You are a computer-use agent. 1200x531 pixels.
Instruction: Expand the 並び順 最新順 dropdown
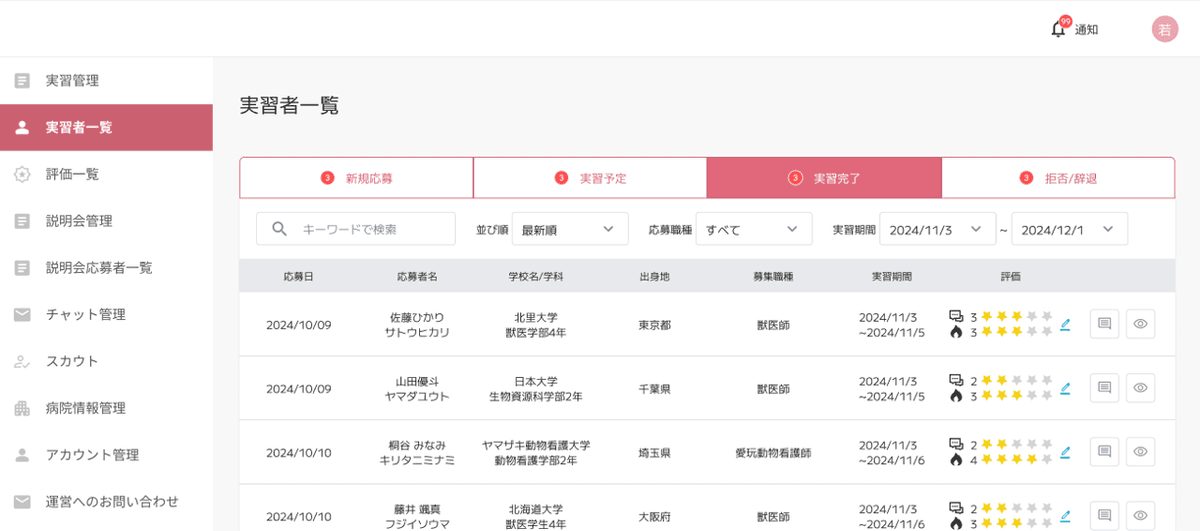point(570,229)
